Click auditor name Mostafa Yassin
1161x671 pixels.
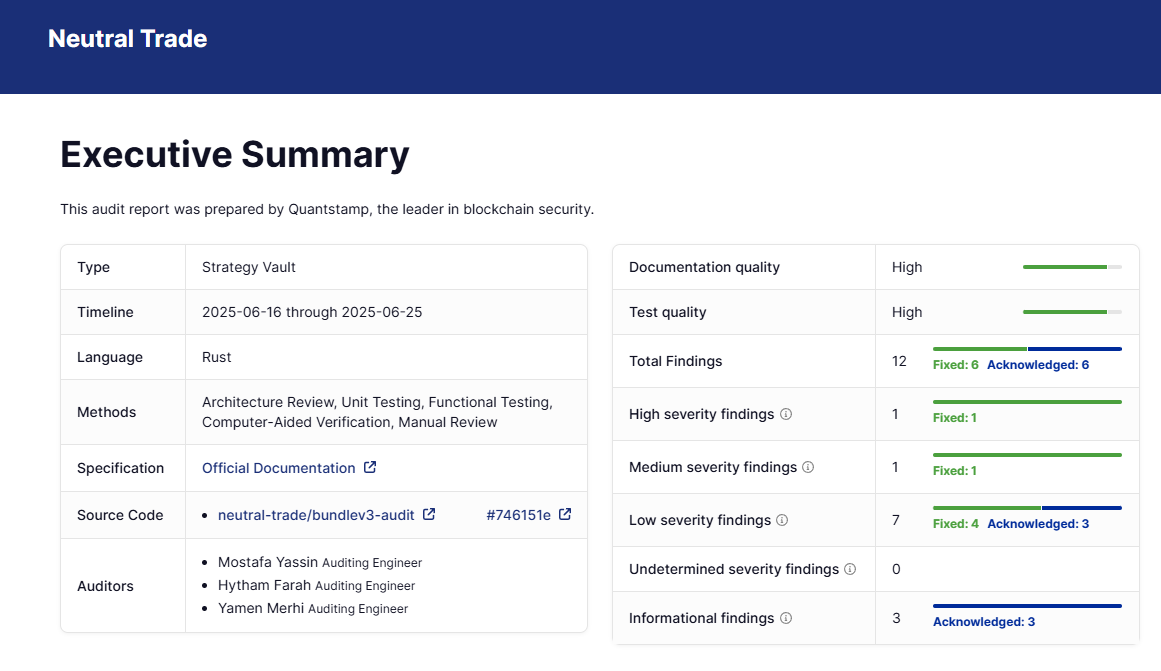(267, 562)
